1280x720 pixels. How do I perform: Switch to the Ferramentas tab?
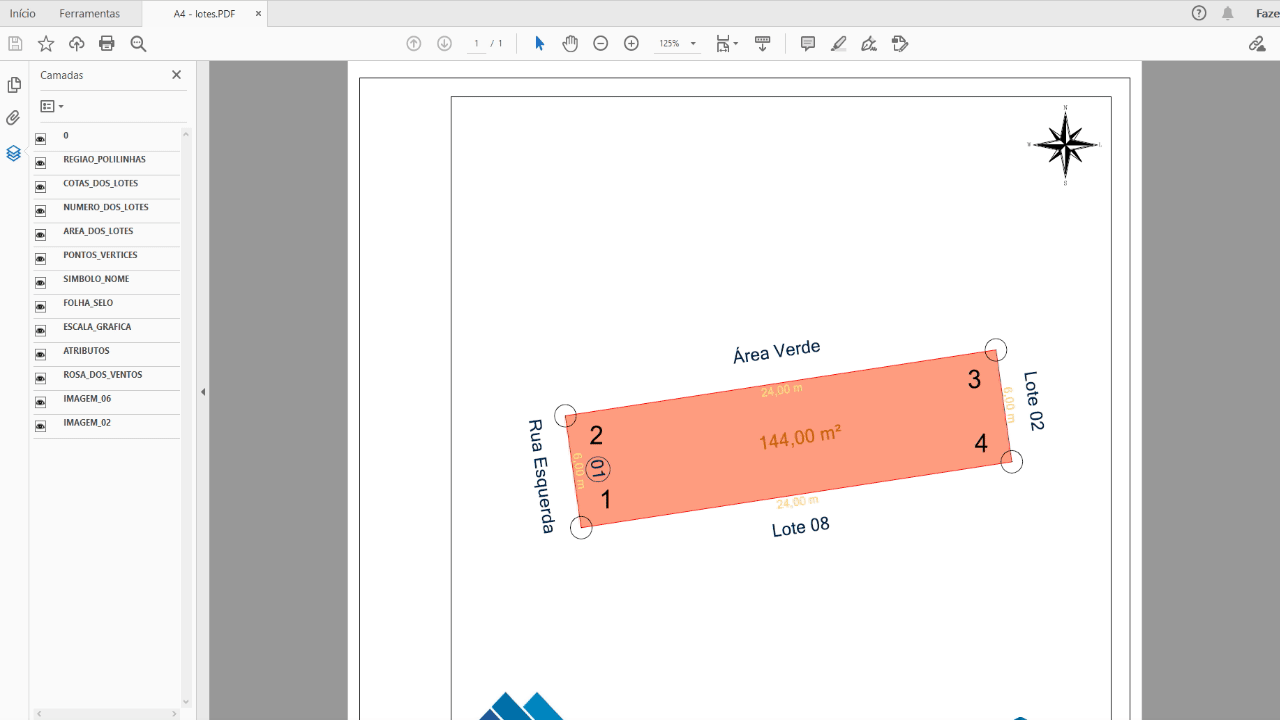coord(89,14)
